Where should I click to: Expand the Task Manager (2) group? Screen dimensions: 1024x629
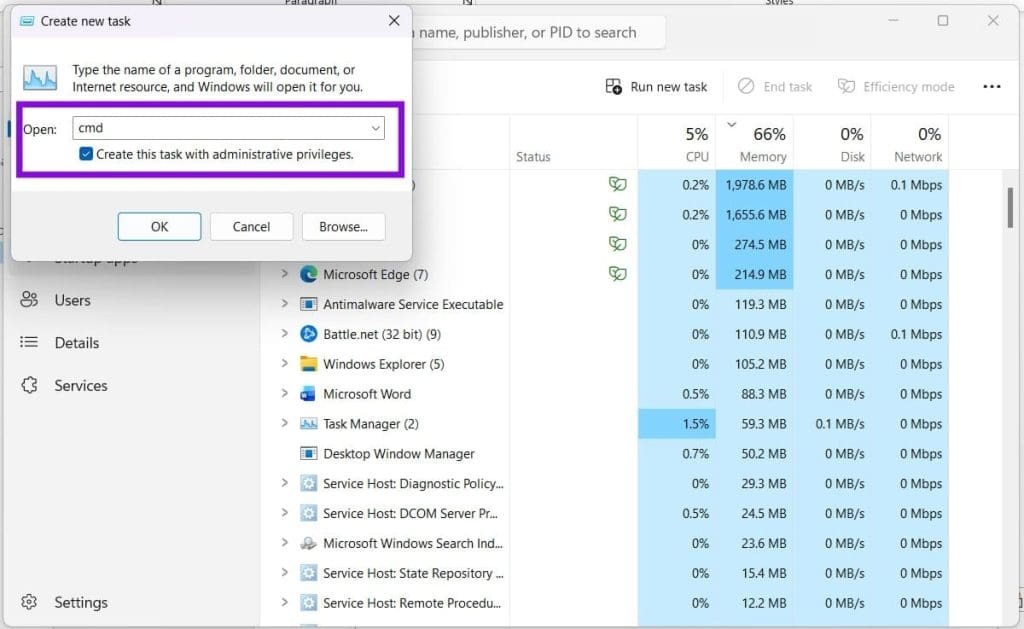pos(284,423)
